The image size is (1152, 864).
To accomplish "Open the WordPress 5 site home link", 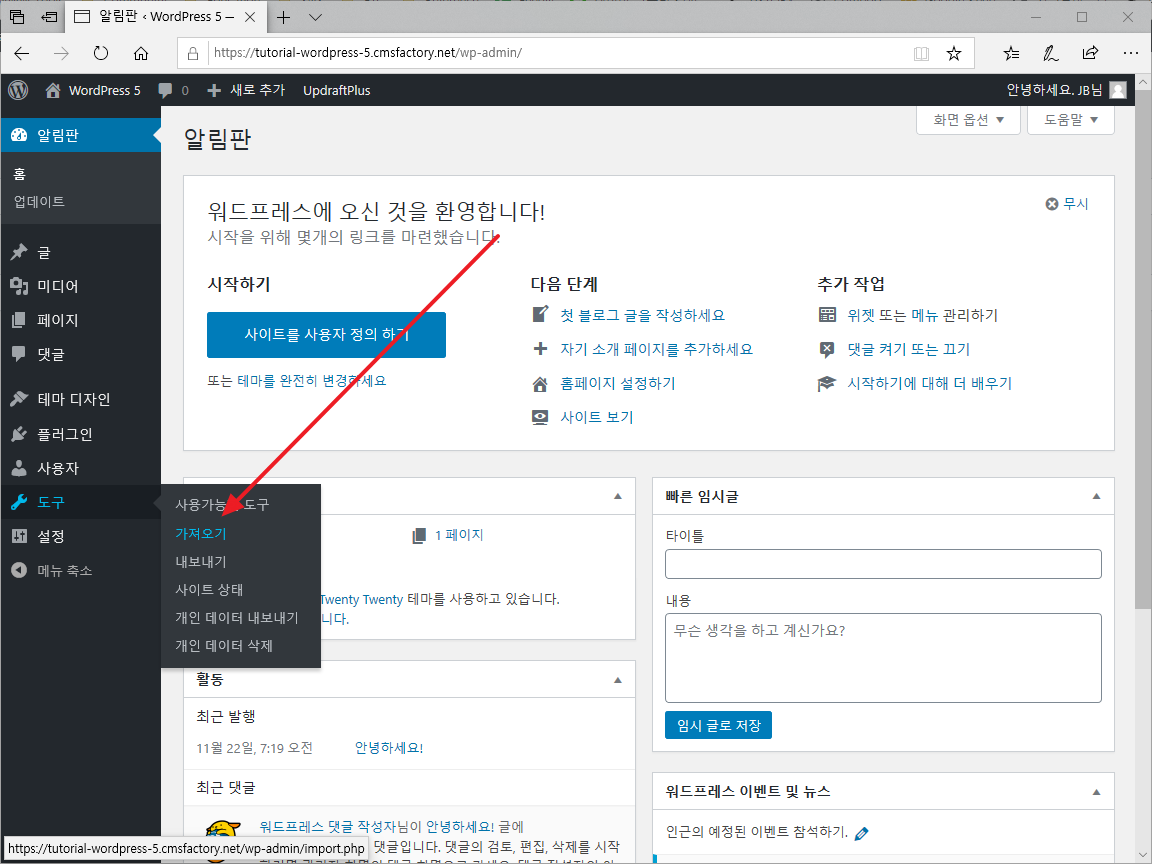I will 93,90.
